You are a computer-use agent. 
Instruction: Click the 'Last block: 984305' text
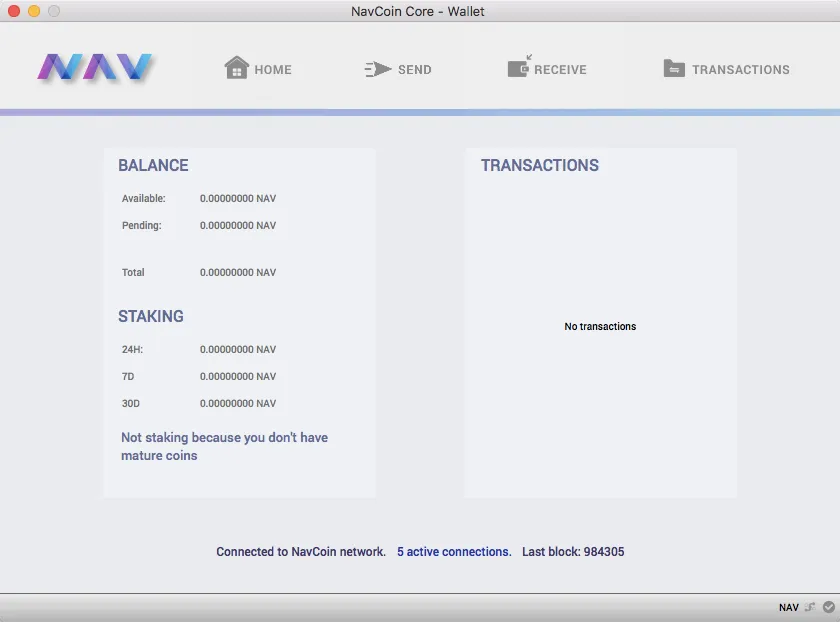pyautogui.click(x=573, y=552)
